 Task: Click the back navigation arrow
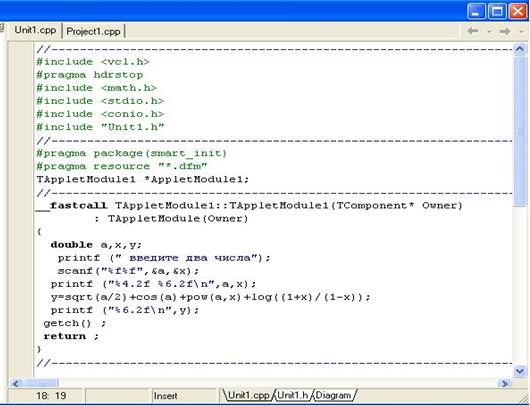coord(473,31)
